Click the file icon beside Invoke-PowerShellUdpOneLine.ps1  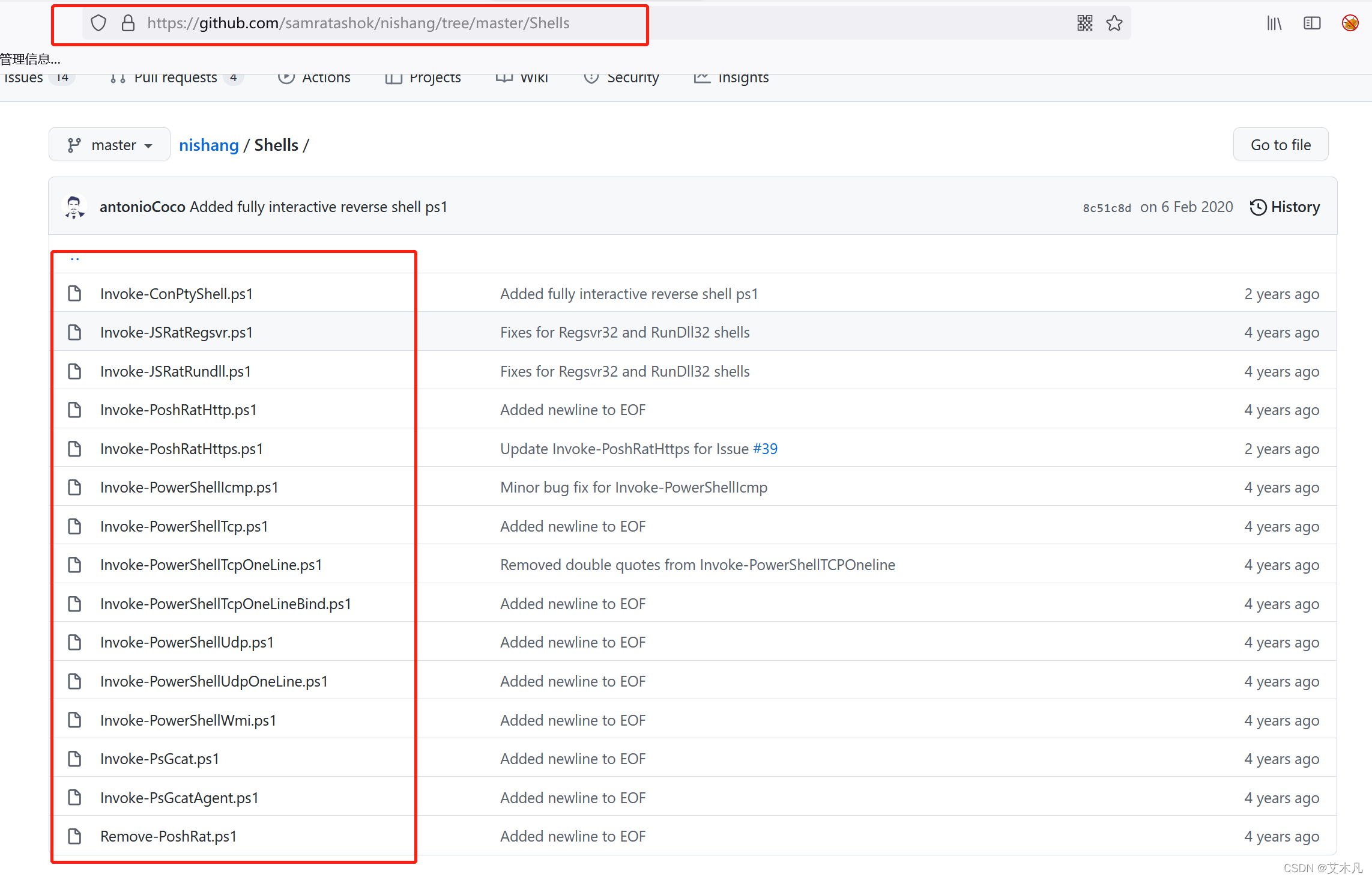tap(74, 681)
